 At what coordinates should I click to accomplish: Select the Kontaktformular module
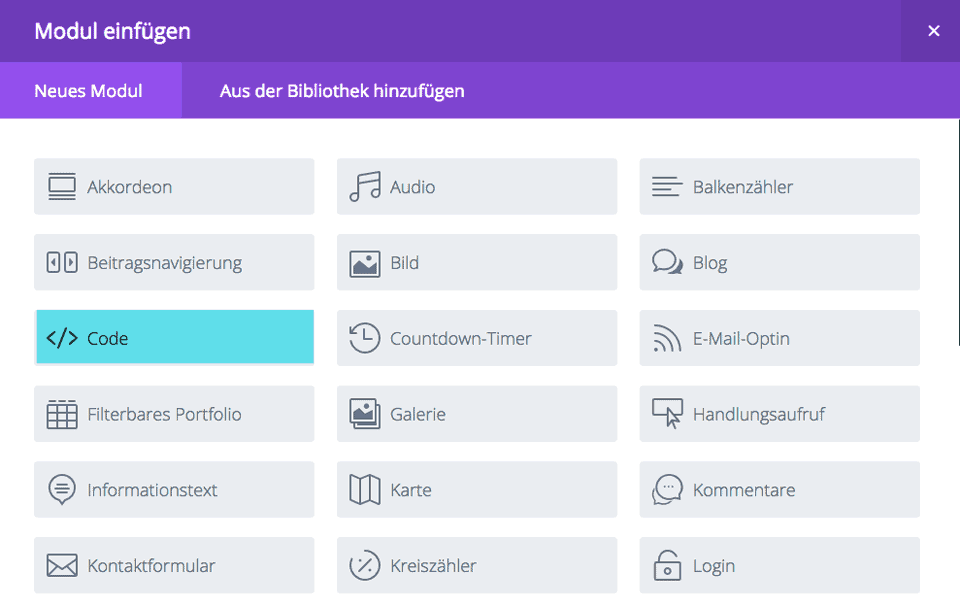174,565
